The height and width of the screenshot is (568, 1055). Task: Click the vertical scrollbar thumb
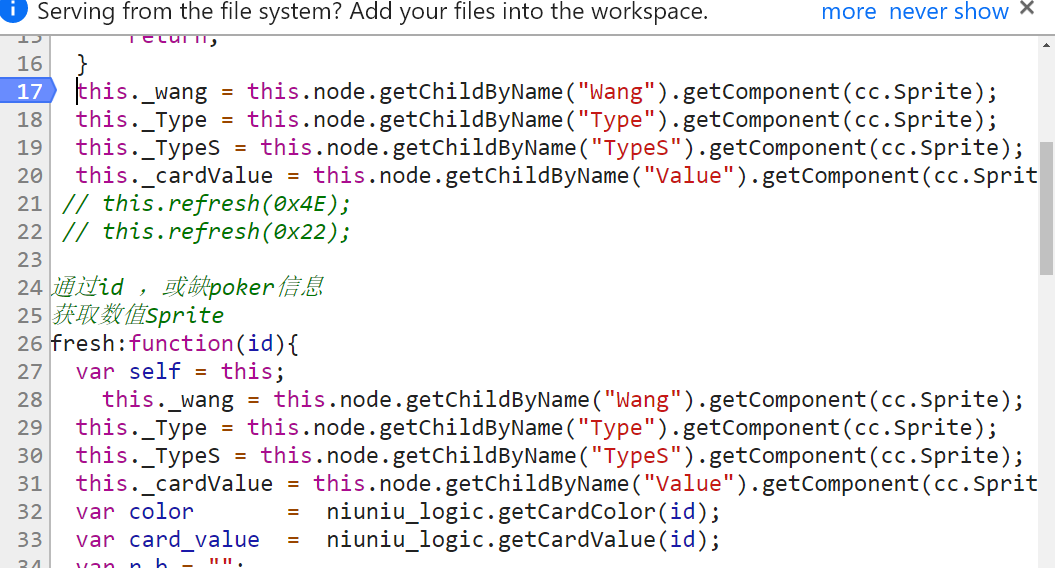[x=1046, y=207]
